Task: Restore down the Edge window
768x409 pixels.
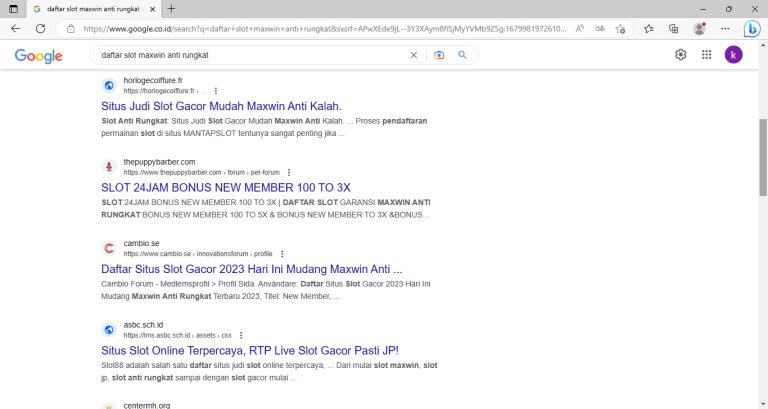Action: [x=729, y=9]
